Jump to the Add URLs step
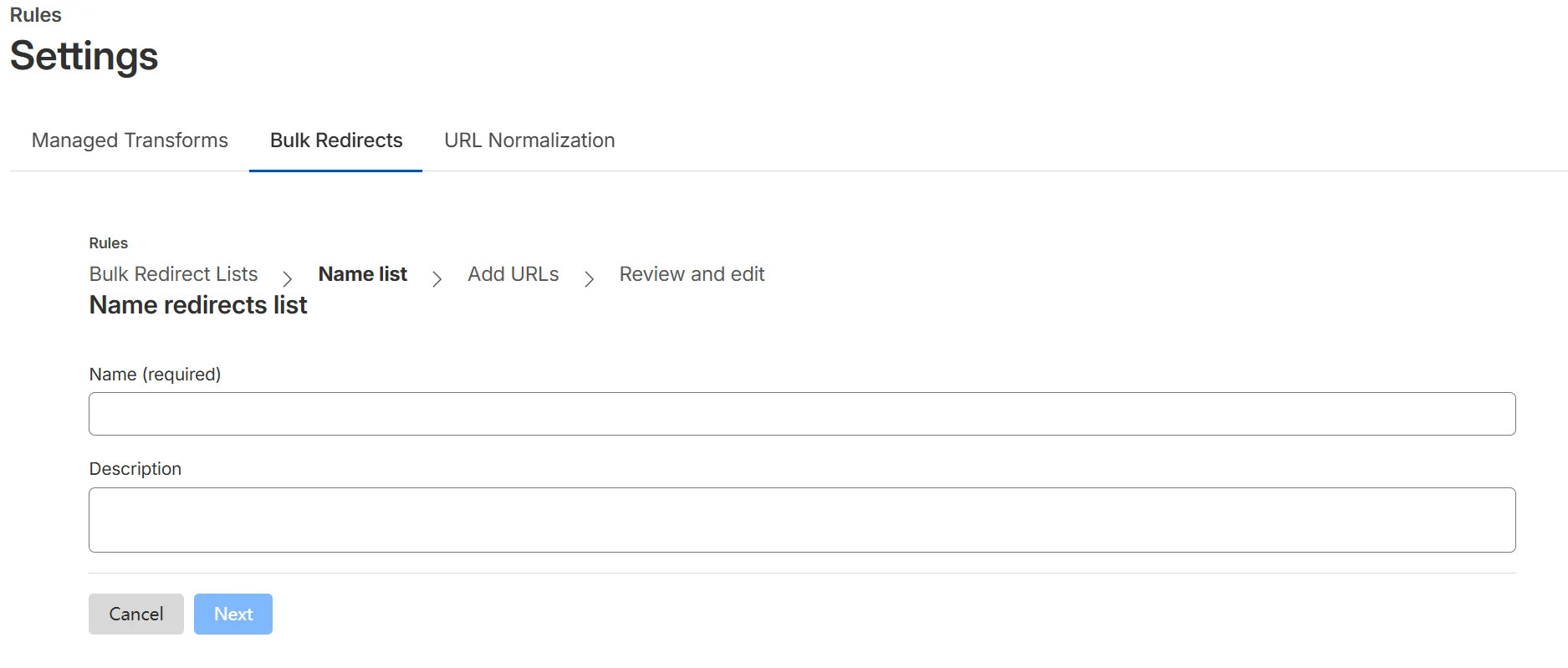 click(513, 274)
